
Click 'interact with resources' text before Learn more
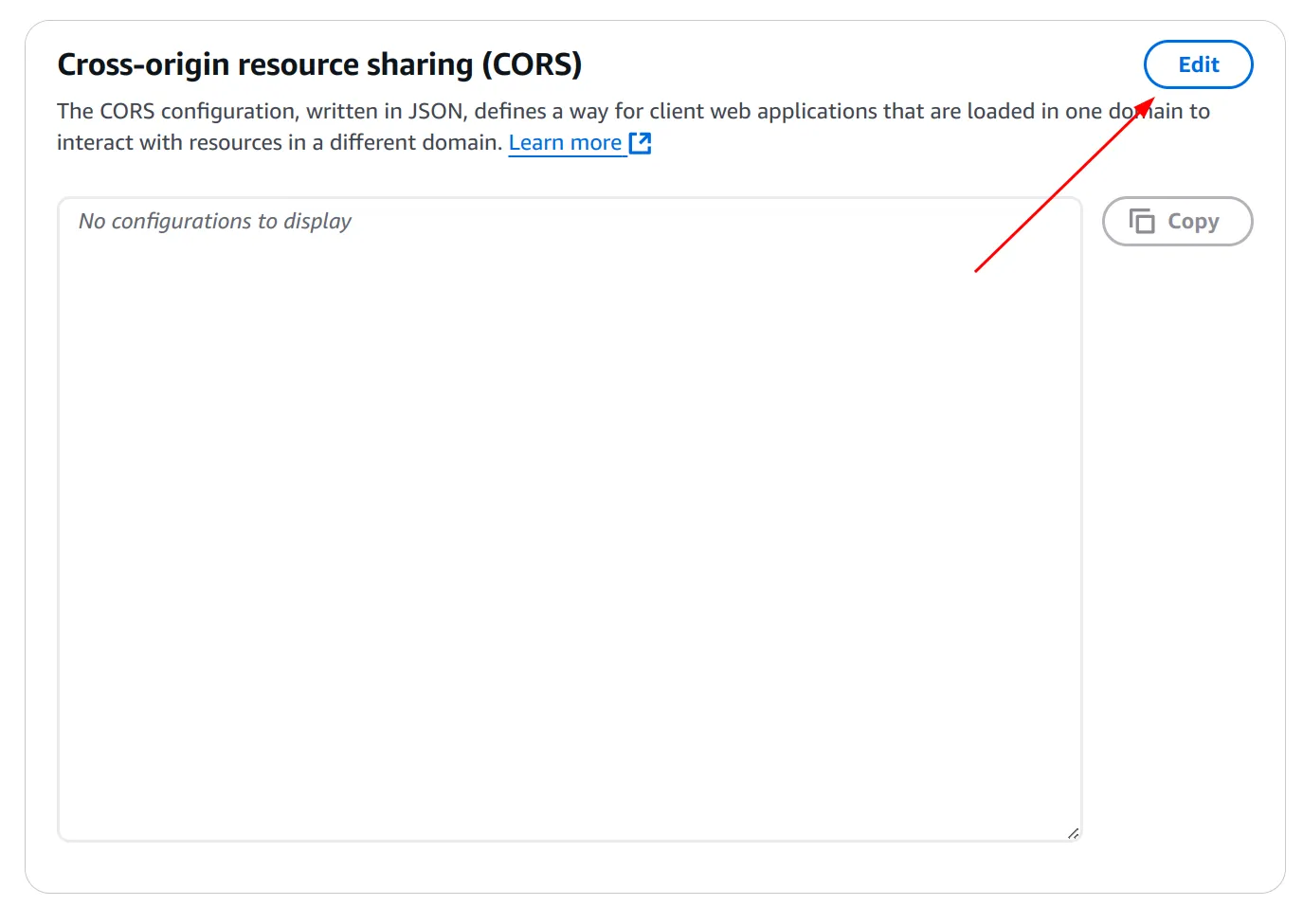coord(169,142)
